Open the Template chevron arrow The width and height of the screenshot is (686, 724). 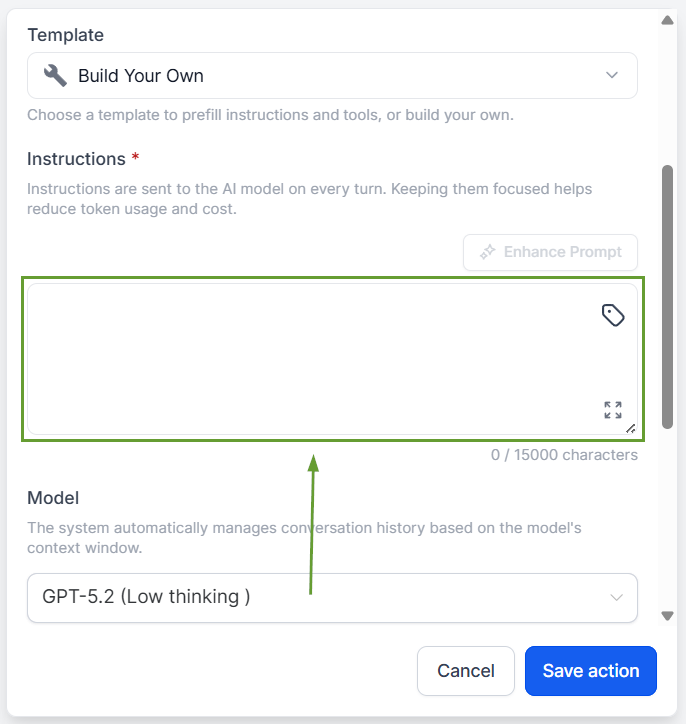tap(613, 75)
